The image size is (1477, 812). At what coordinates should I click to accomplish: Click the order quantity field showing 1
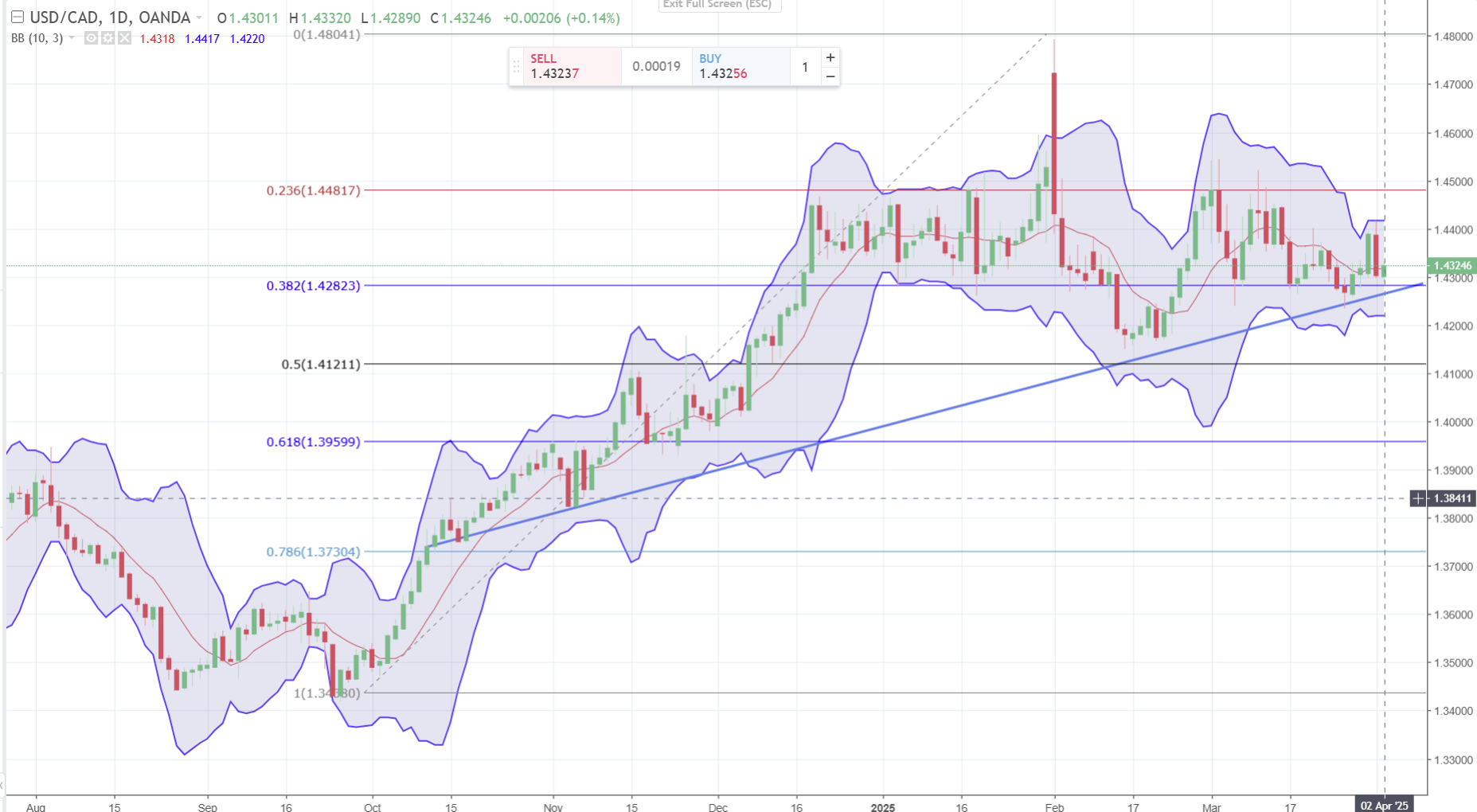(805, 67)
